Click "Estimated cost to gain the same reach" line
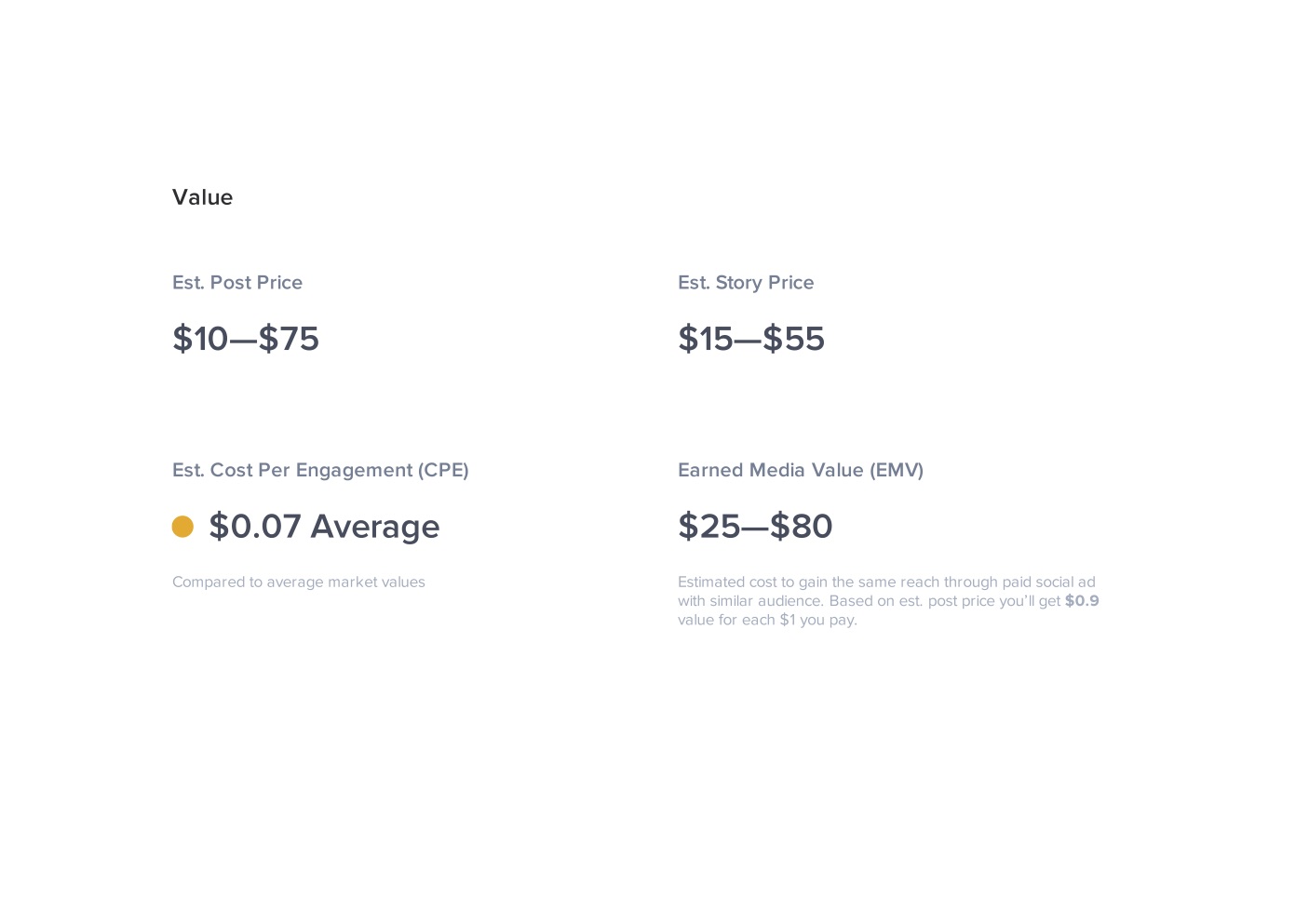Viewport: 1309px width, 924px height. (886, 583)
